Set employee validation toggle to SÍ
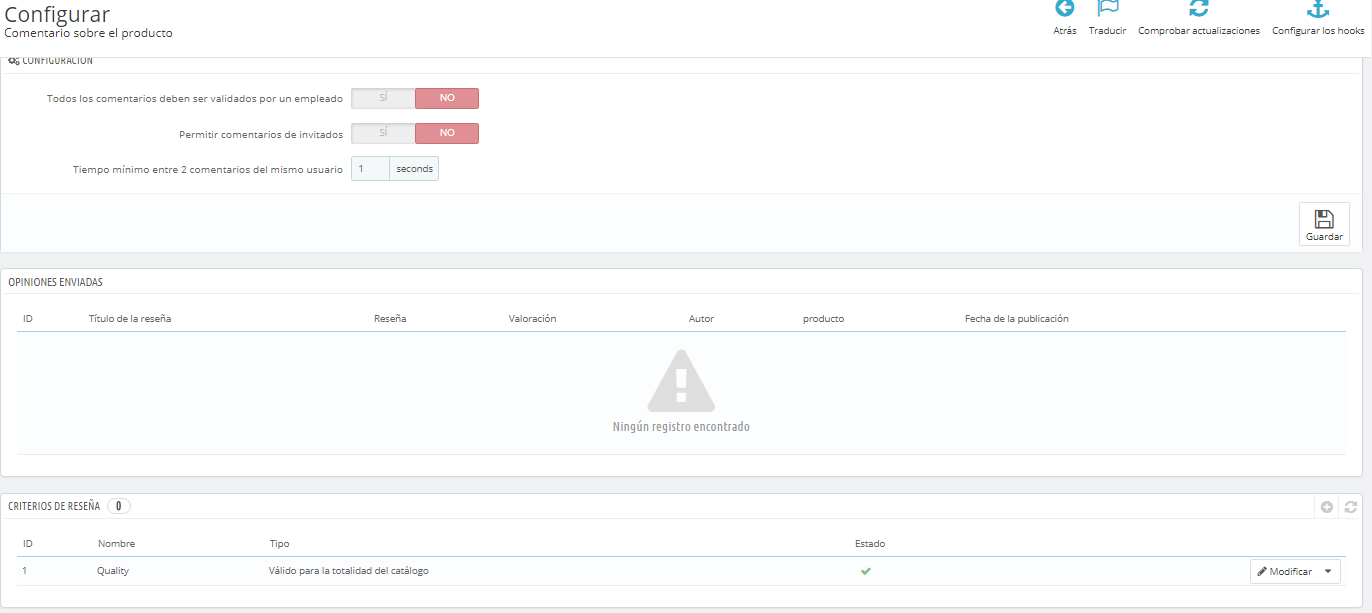Image resolution: width=1372 pixels, height=613 pixels. click(383, 98)
